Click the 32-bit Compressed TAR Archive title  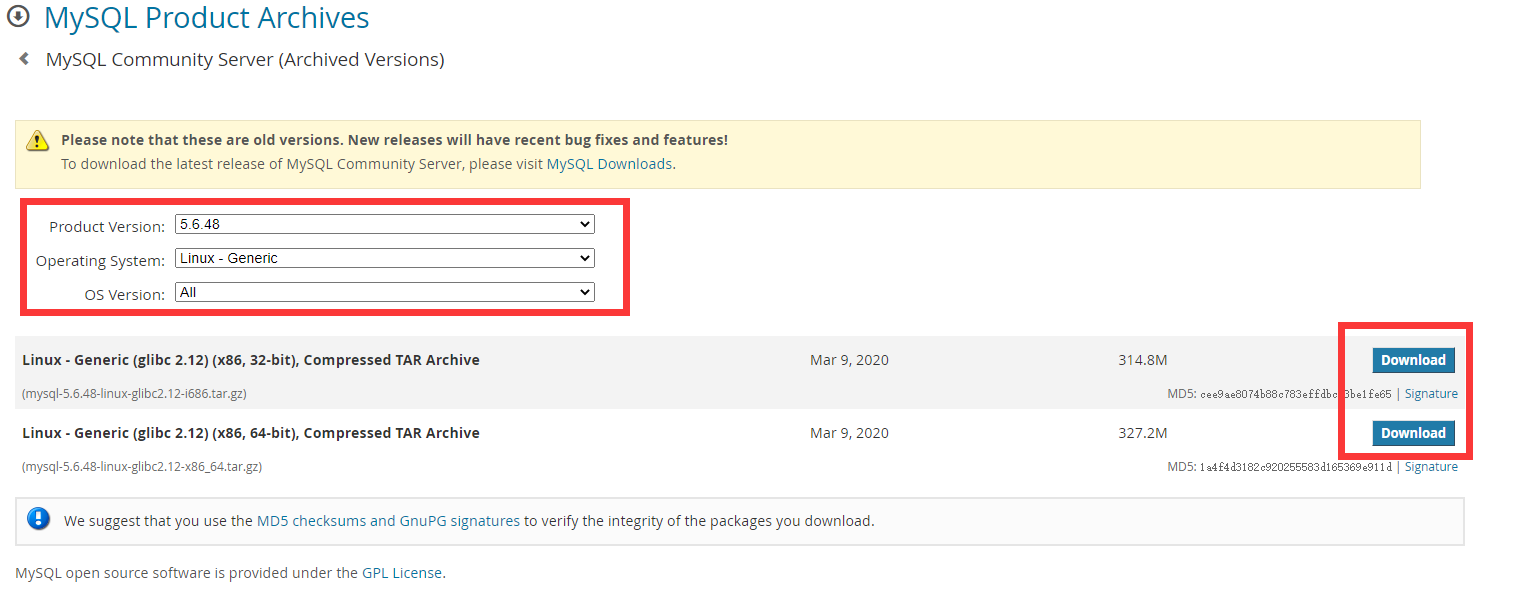[251, 360]
